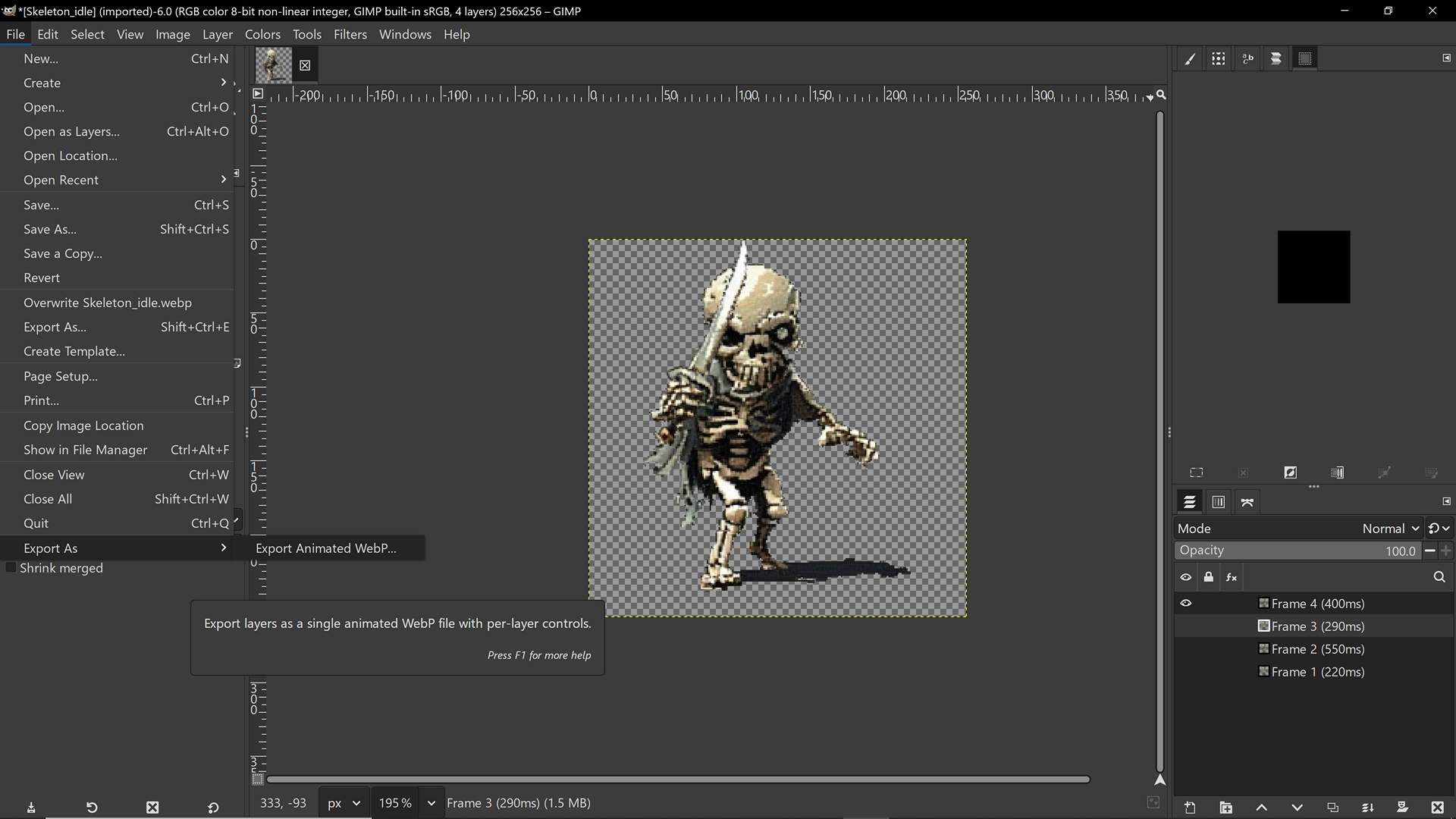Image resolution: width=1456 pixels, height=819 pixels.
Task: Switch to the Layers tab icon
Action: (1190, 502)
